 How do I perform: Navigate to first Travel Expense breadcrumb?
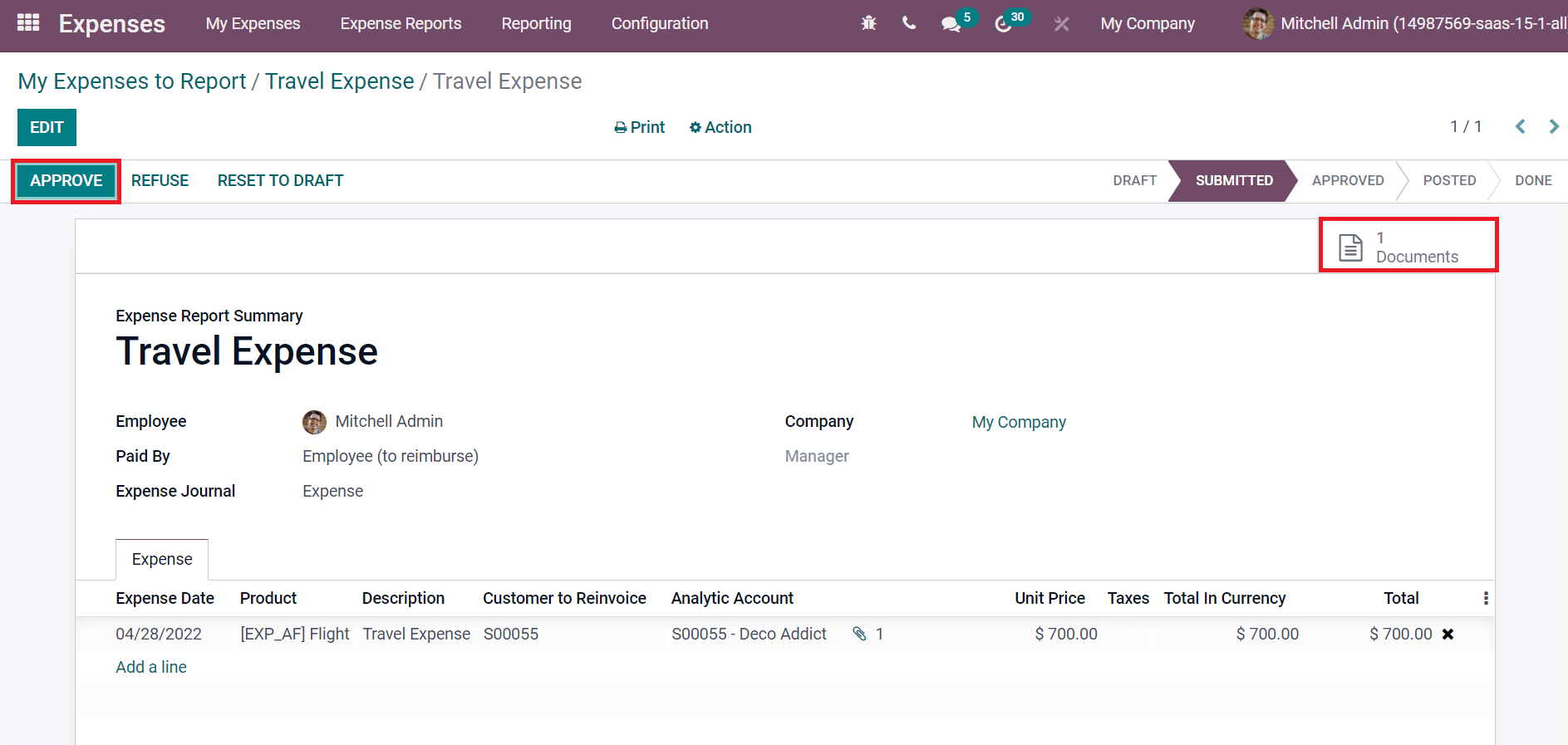click(x=339, y=81)
